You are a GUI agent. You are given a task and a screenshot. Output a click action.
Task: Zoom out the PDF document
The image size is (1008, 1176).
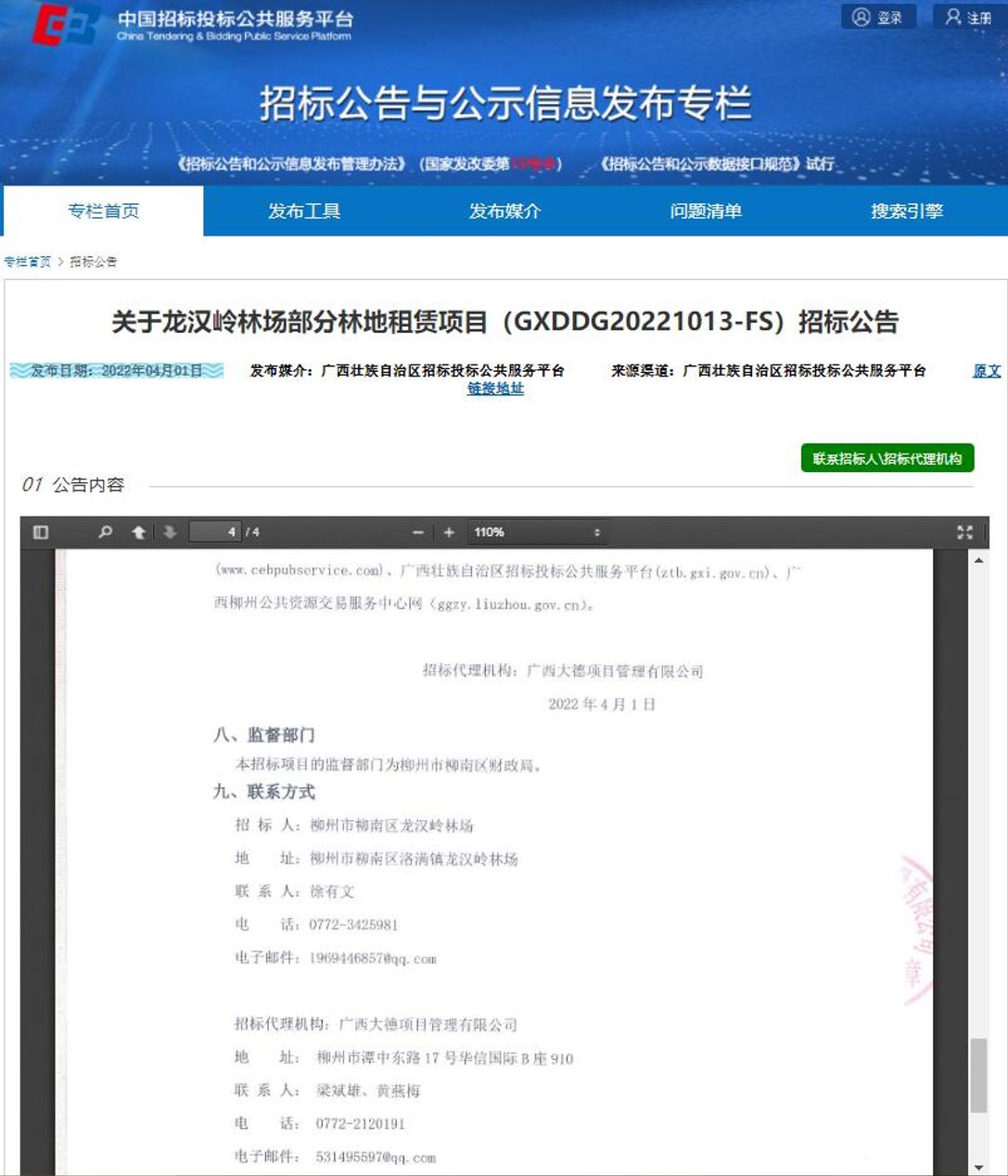[x=418, y=532]
